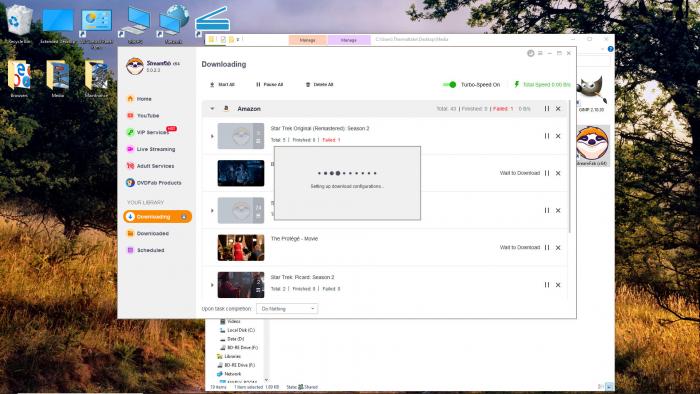Click the Star Trek: Picard Season 2 thumbnail
This screenshot has width=700, height=394.
241,285
